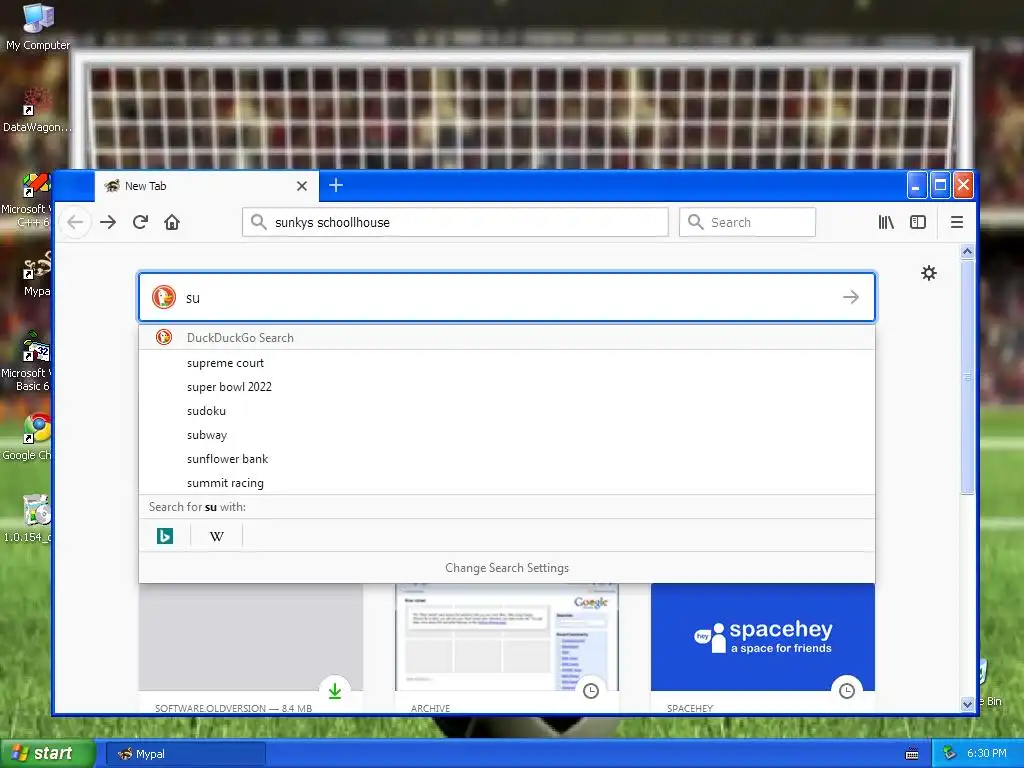Open new tab customize gear icon
This screenshot has height=768, width=1024.
(x=929, y=273)
